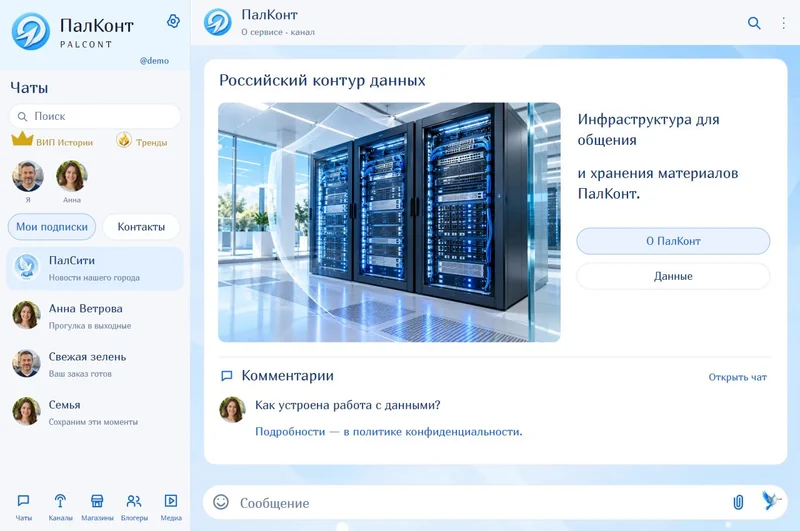Open the Чаты bottom navigation tab
The height and width of the screenshot is (531, 800).
[x=23, y=507]
